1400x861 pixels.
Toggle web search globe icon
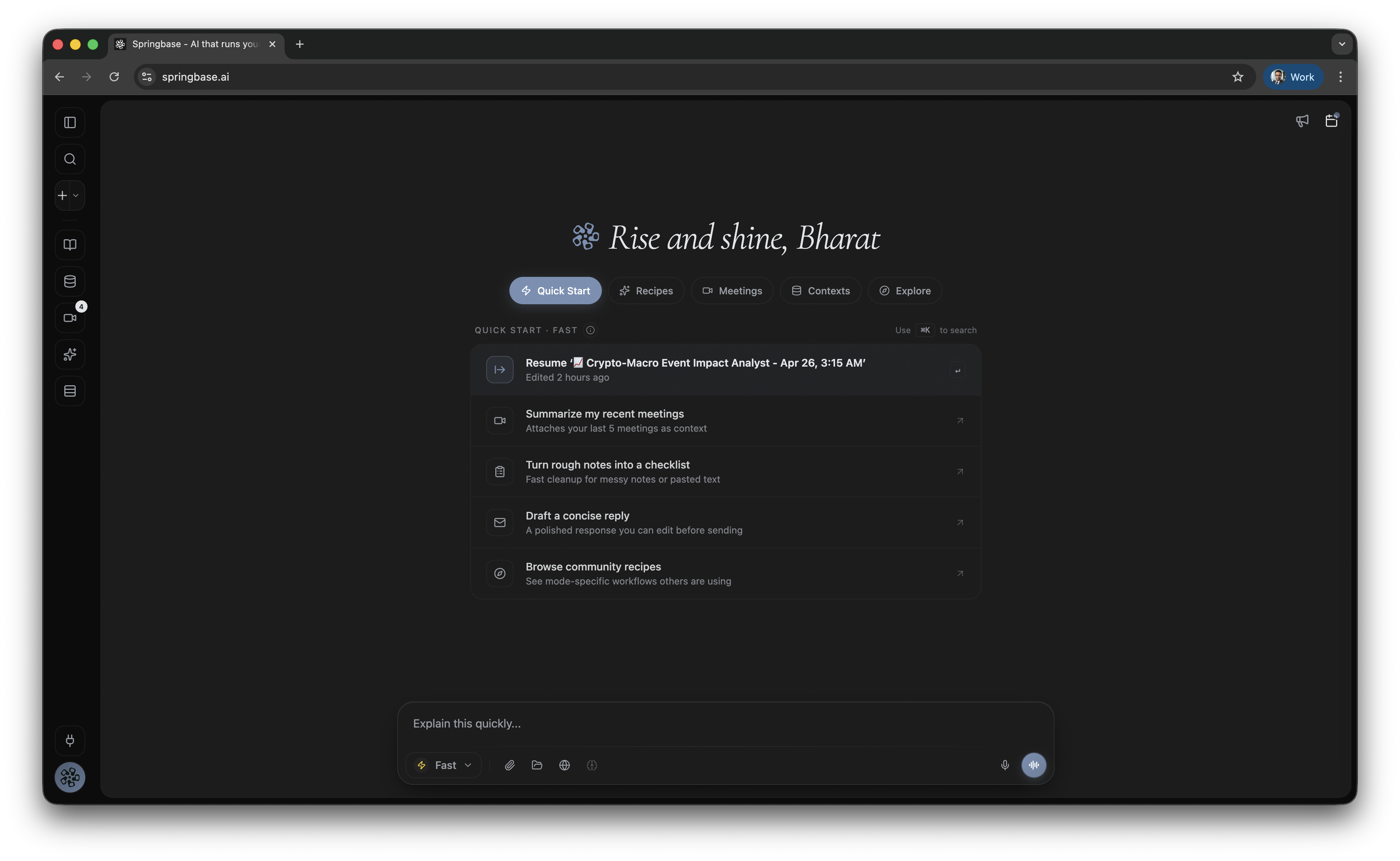click(x=565, y=765)
